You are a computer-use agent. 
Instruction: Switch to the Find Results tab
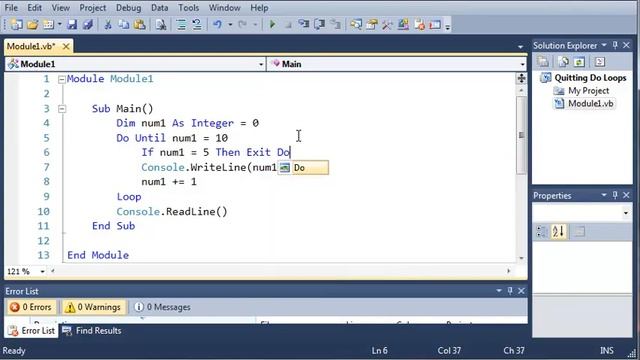pos(92,331)
